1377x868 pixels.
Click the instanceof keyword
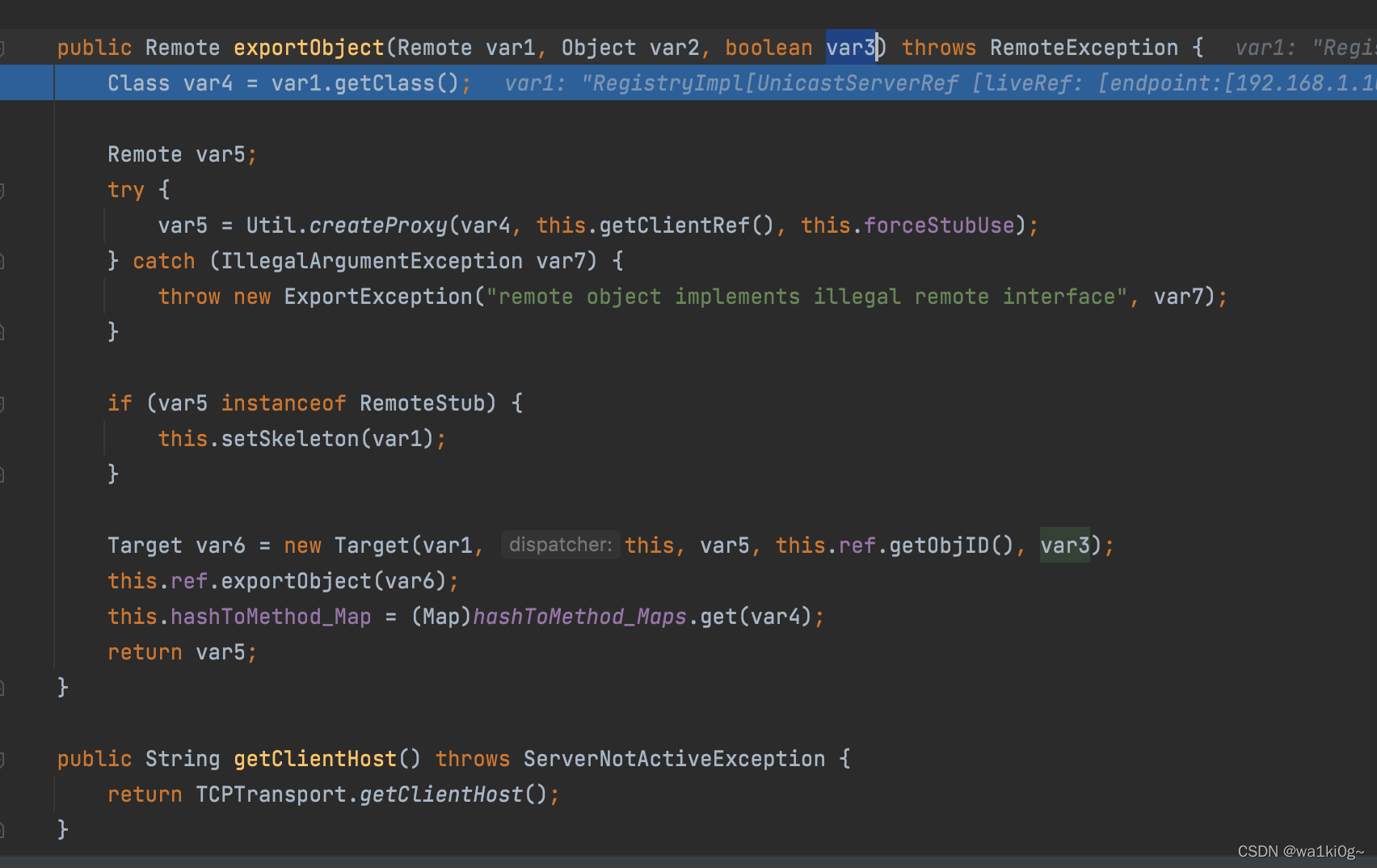tap(284, 403)
